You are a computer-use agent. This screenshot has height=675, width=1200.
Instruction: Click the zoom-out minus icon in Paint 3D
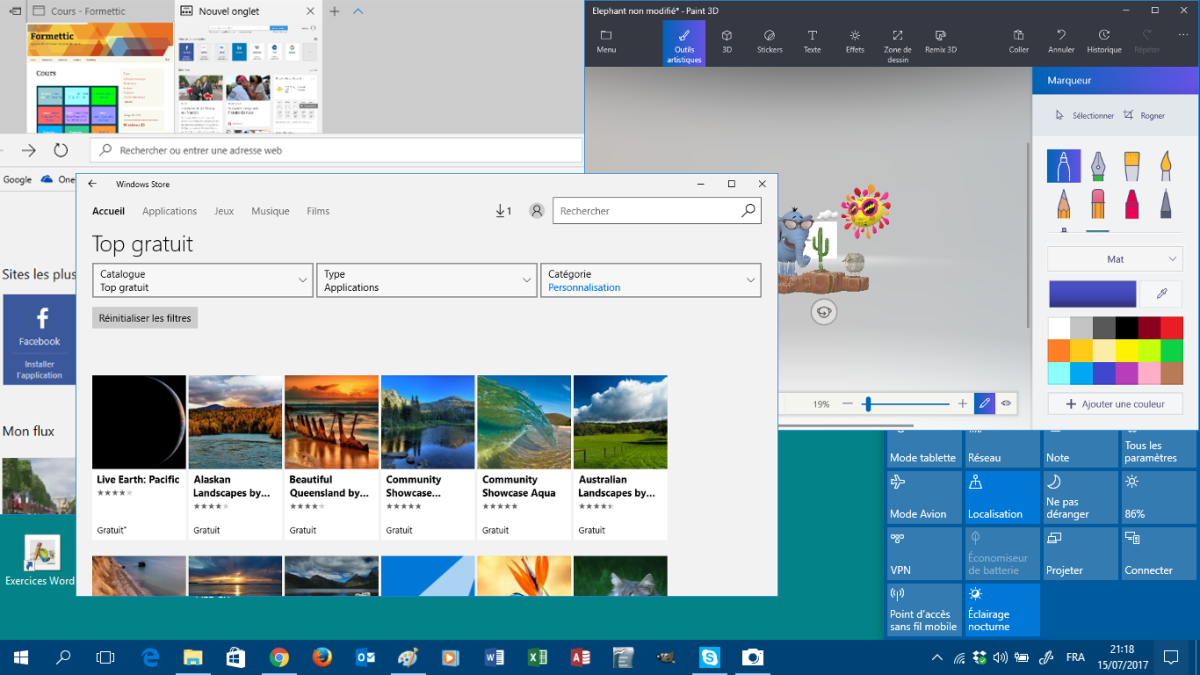coord(848,404)
